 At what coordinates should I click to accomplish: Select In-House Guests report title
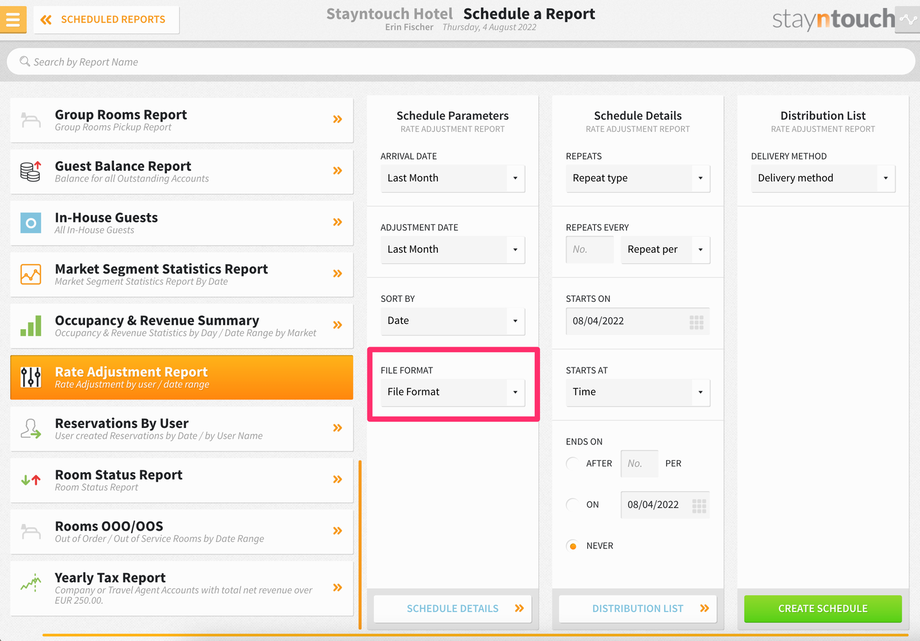106,217
